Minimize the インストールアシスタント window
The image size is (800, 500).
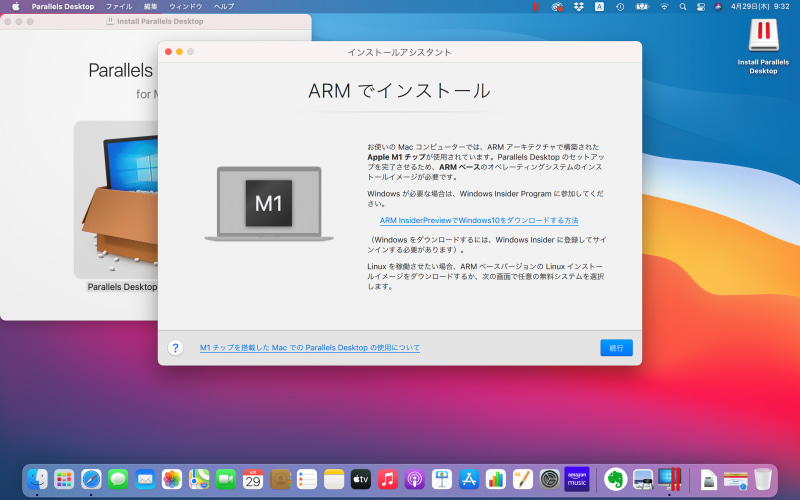(180, 52)
